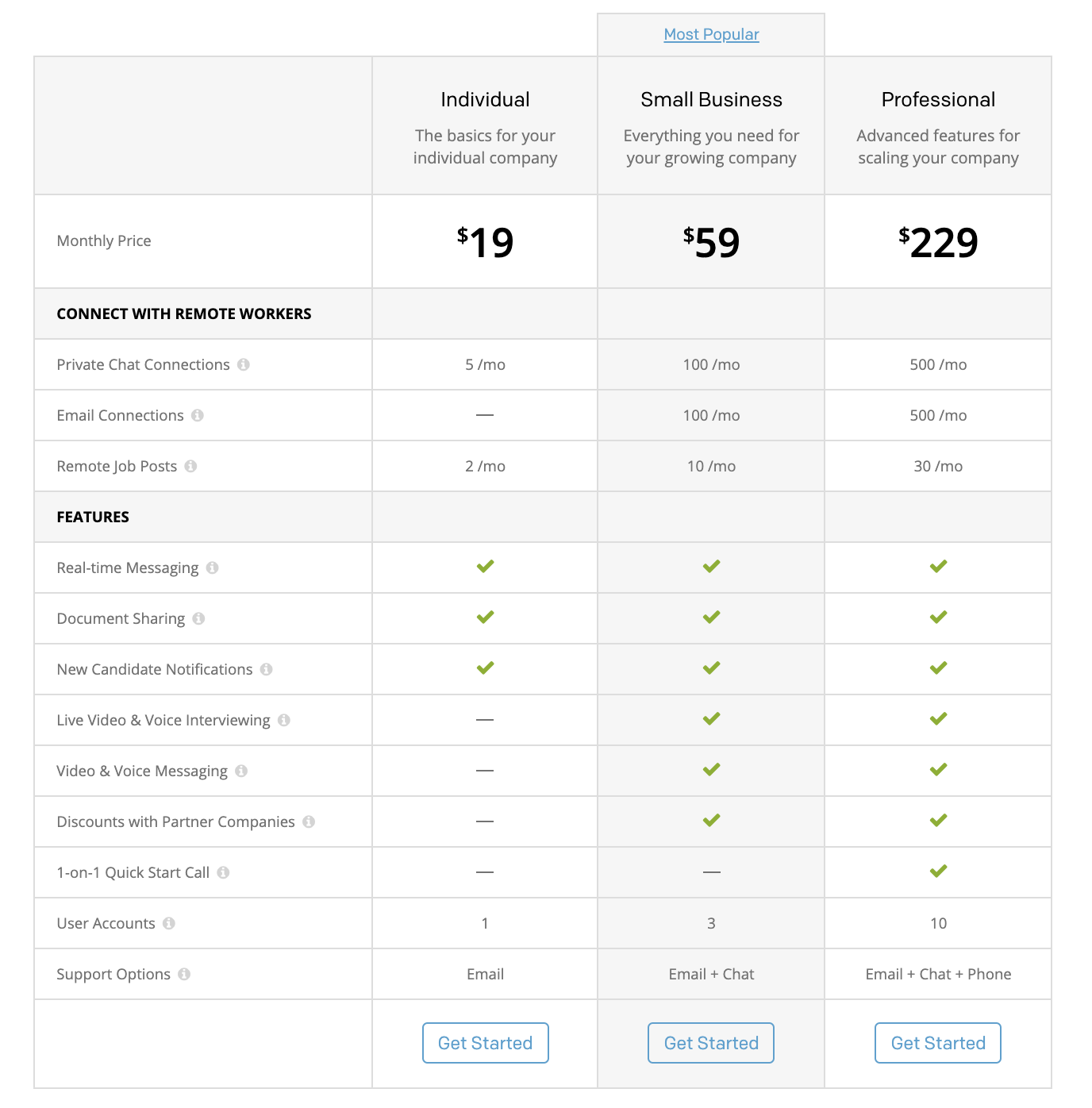The height and width of the screenshot is (1108, 1092).
Task: Click Discounts with Partner Companies info icon
Action: (x=309, y=821)
